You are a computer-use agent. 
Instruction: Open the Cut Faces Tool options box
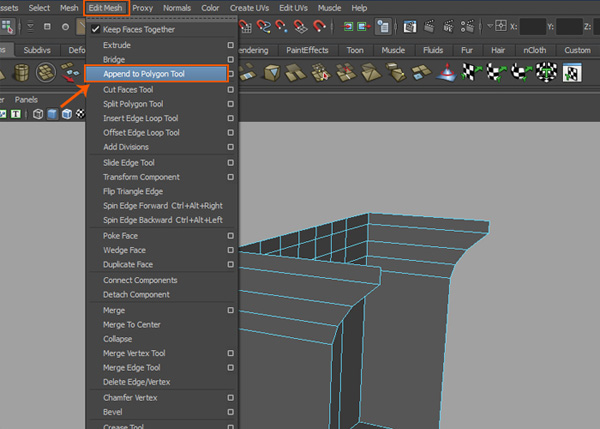pos(230,90)
